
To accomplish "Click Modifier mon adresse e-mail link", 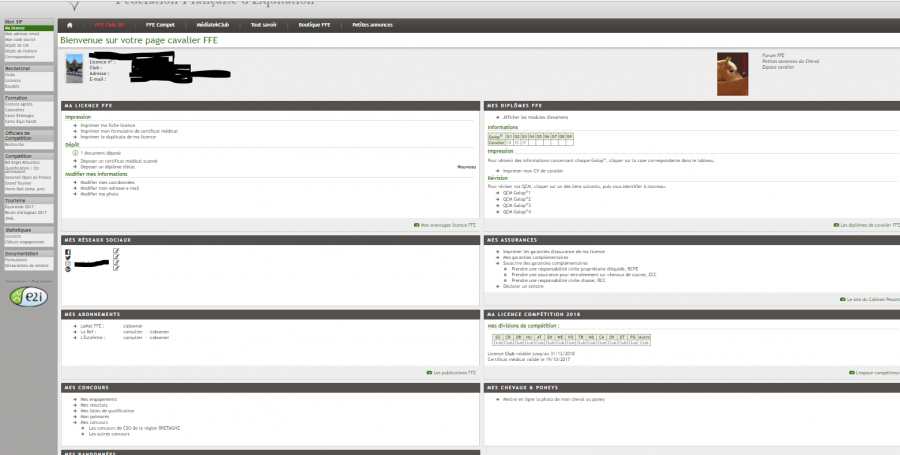I will click(x=110, y=188).
